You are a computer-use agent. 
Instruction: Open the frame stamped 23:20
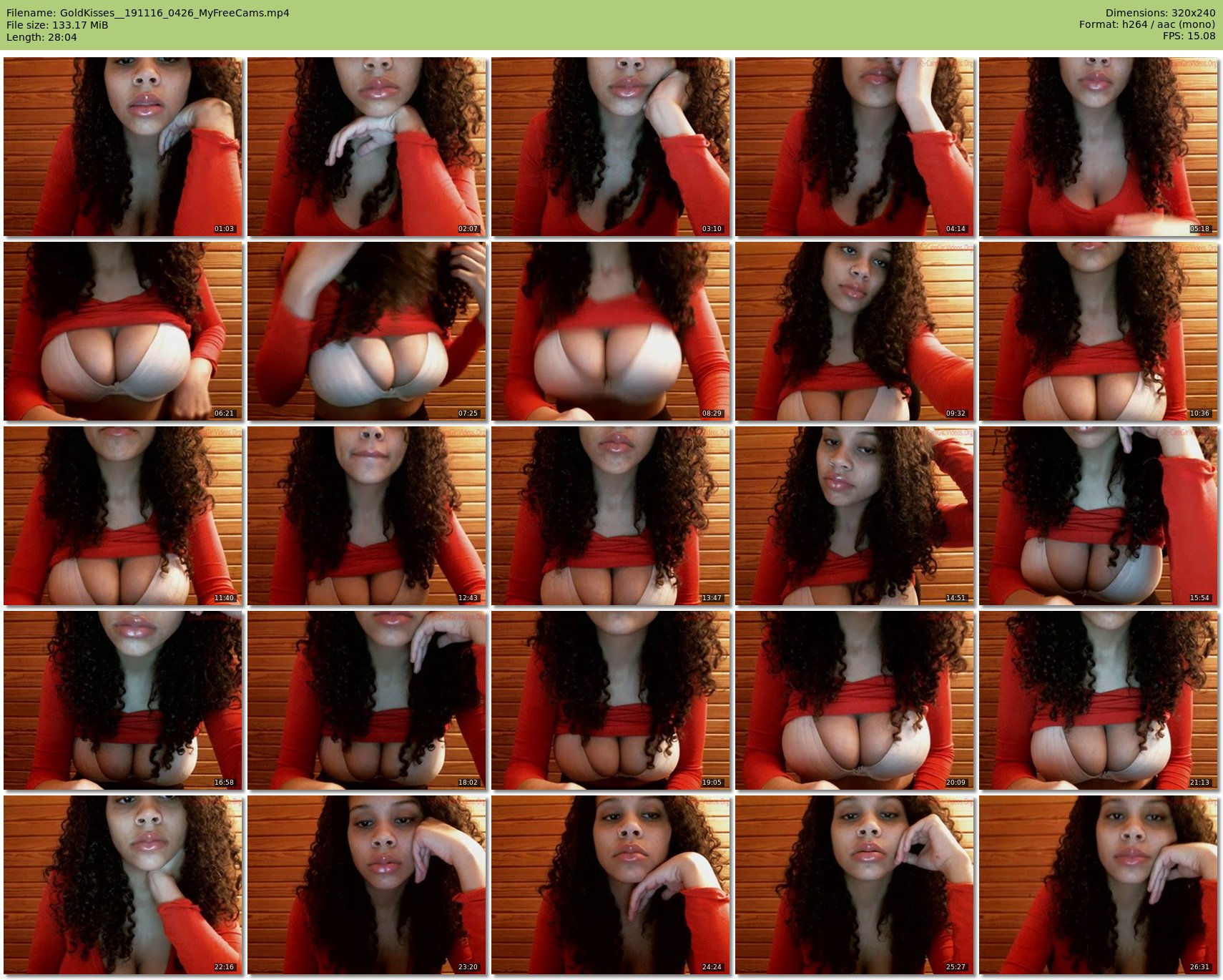pos(367,885)
